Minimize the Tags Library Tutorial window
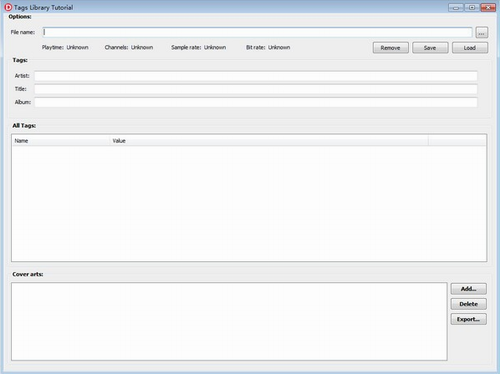The image size is (500, 374). [456, 7]
